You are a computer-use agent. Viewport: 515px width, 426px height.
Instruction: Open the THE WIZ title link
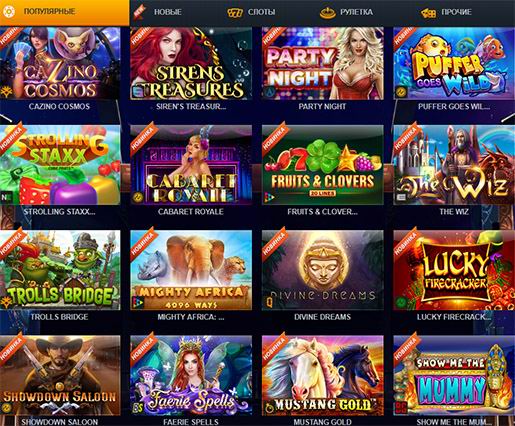(x=454, y=212)
